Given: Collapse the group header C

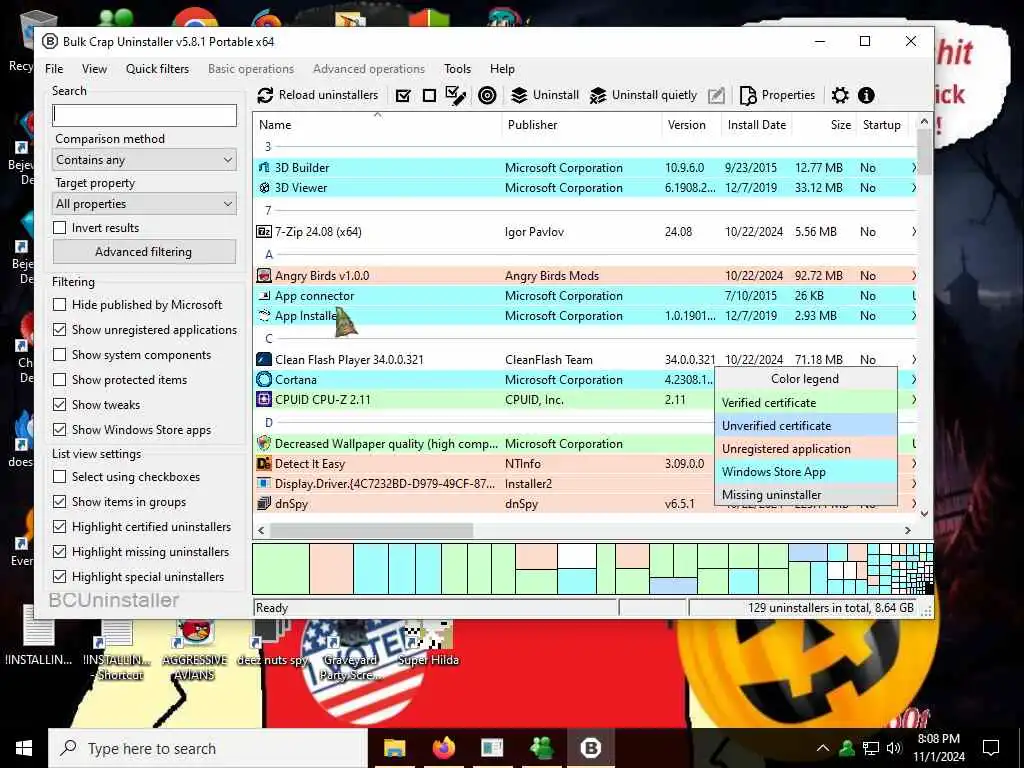Looking at the screenshot, I should tap(268, 338).
